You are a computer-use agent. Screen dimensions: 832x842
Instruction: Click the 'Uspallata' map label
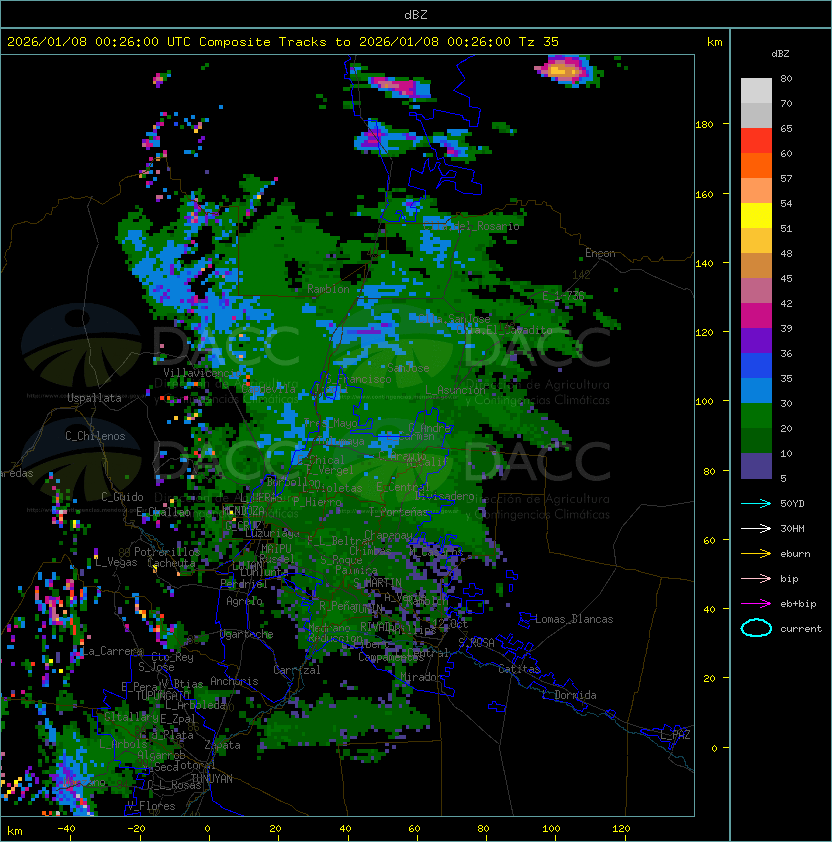click(94, 398)
